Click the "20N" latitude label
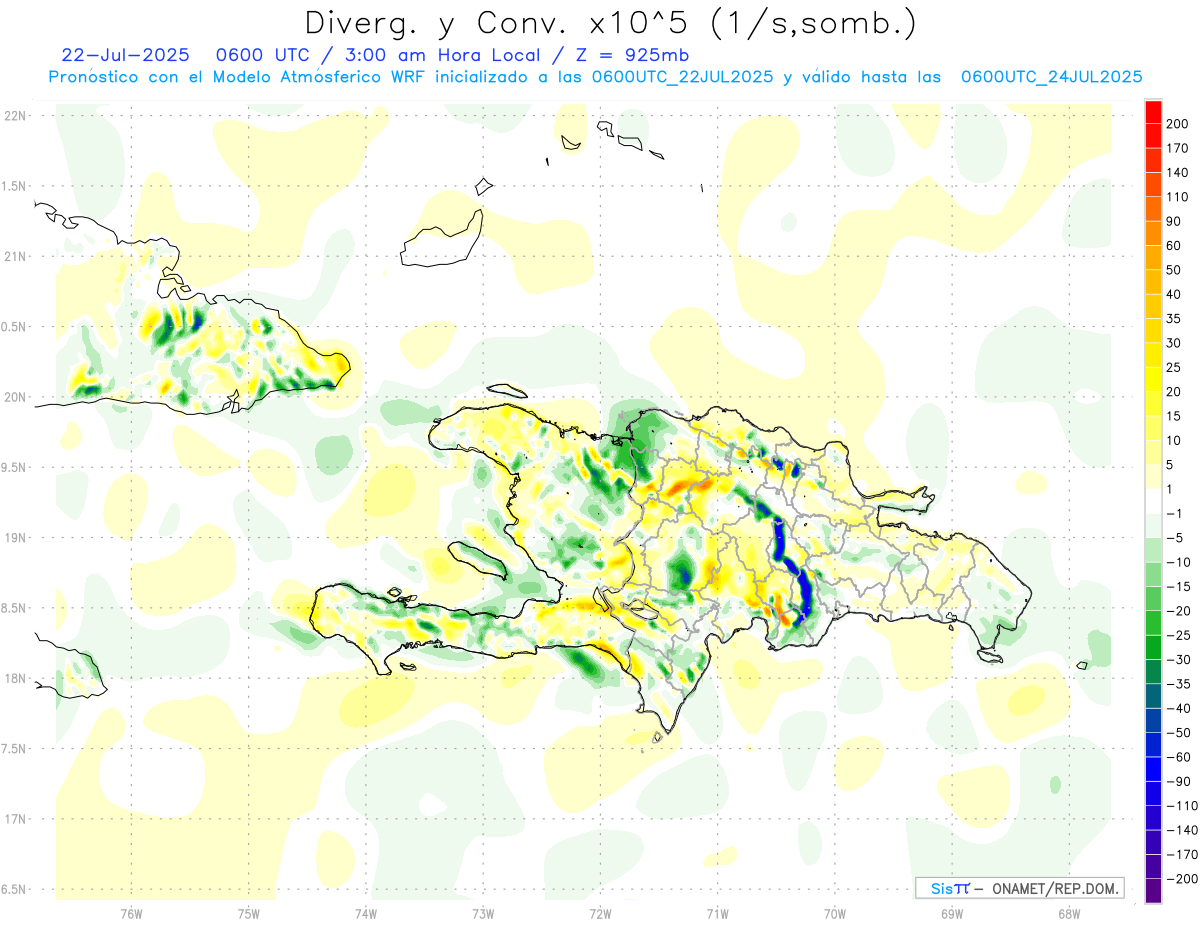The height and width of the screenshot is (927, 1200). 14,397
